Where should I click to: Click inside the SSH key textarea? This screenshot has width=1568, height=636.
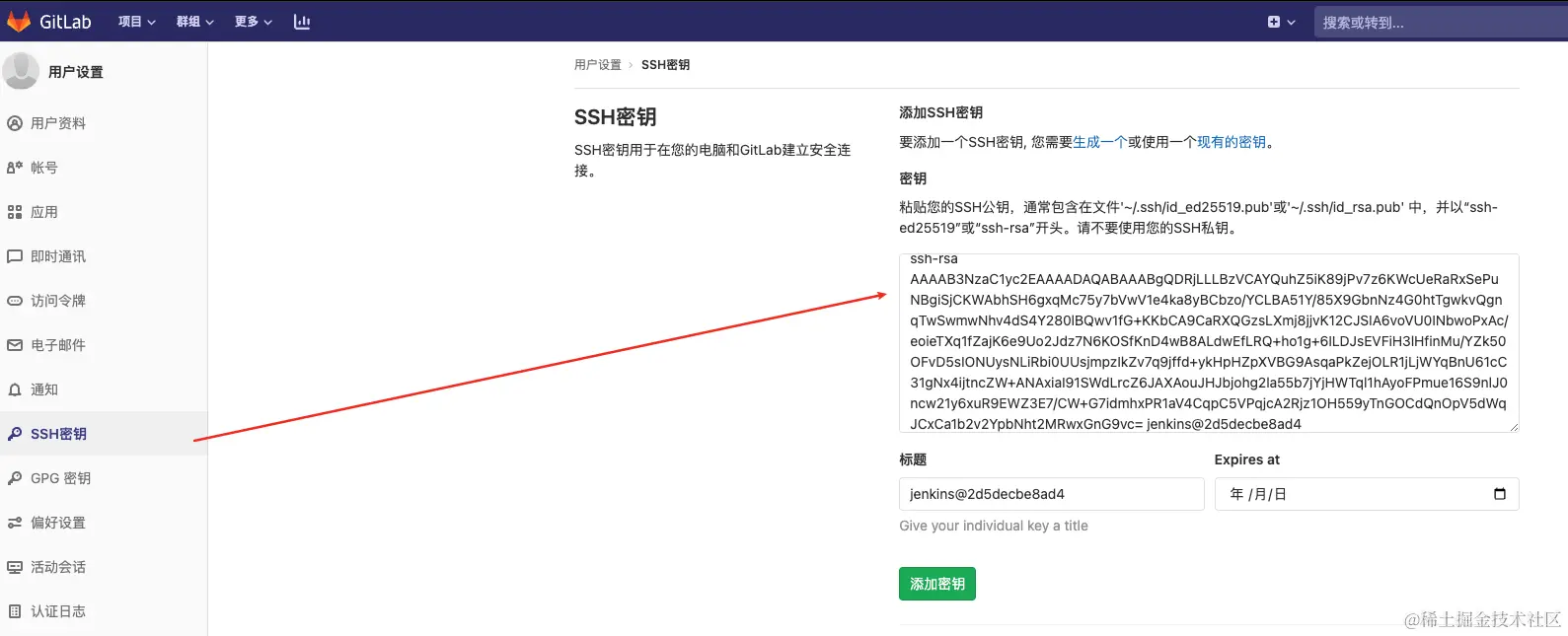[1209, 343]
